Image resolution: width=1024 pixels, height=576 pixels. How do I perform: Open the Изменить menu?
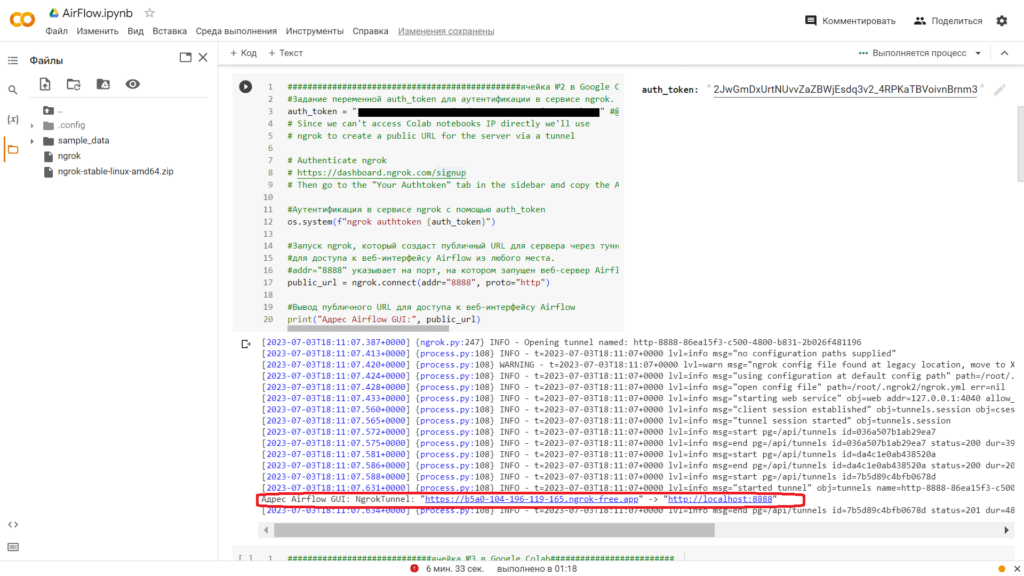pos(97,31)
